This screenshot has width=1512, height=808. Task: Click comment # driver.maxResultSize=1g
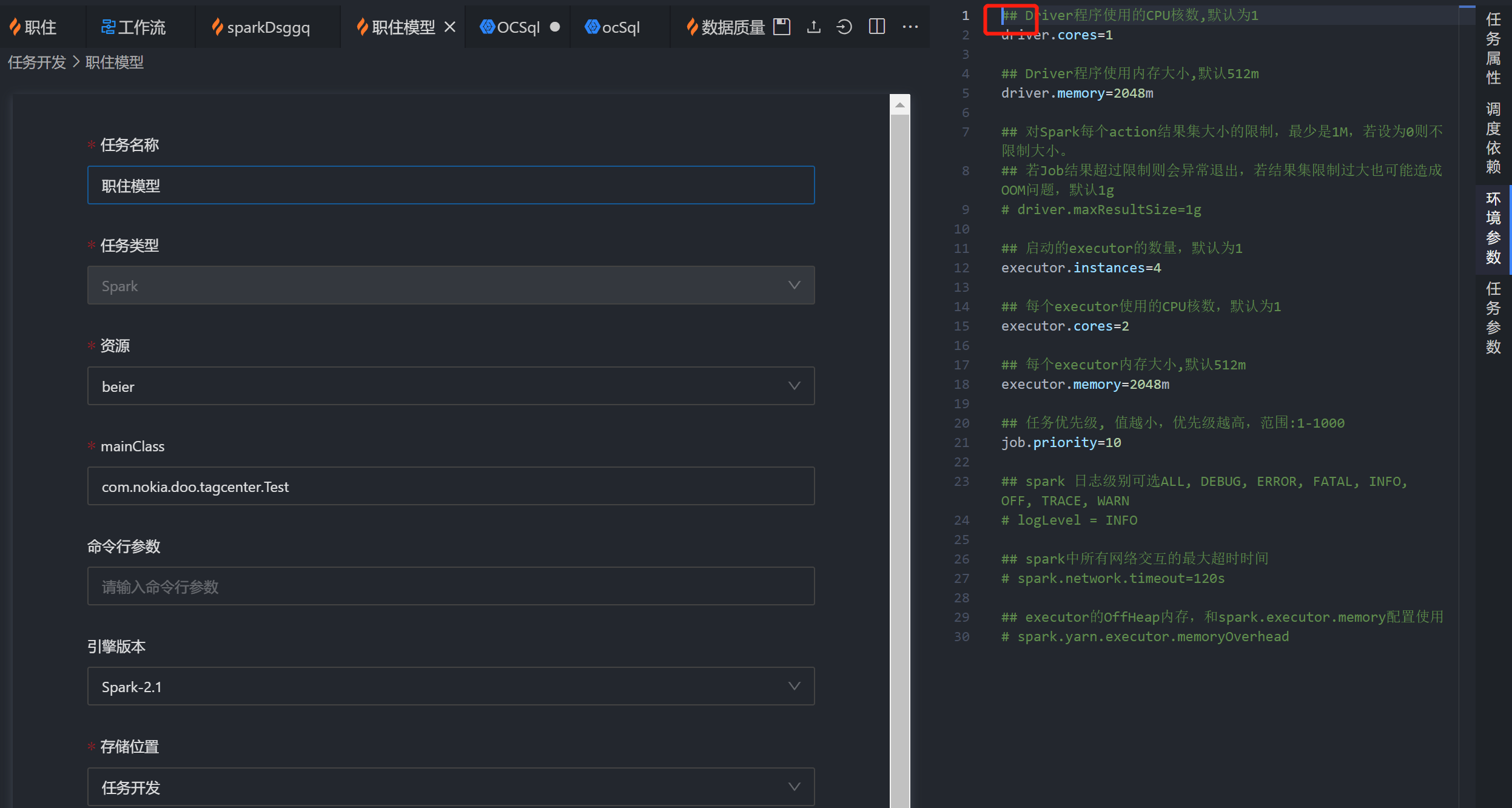(x=1101, y=209)
